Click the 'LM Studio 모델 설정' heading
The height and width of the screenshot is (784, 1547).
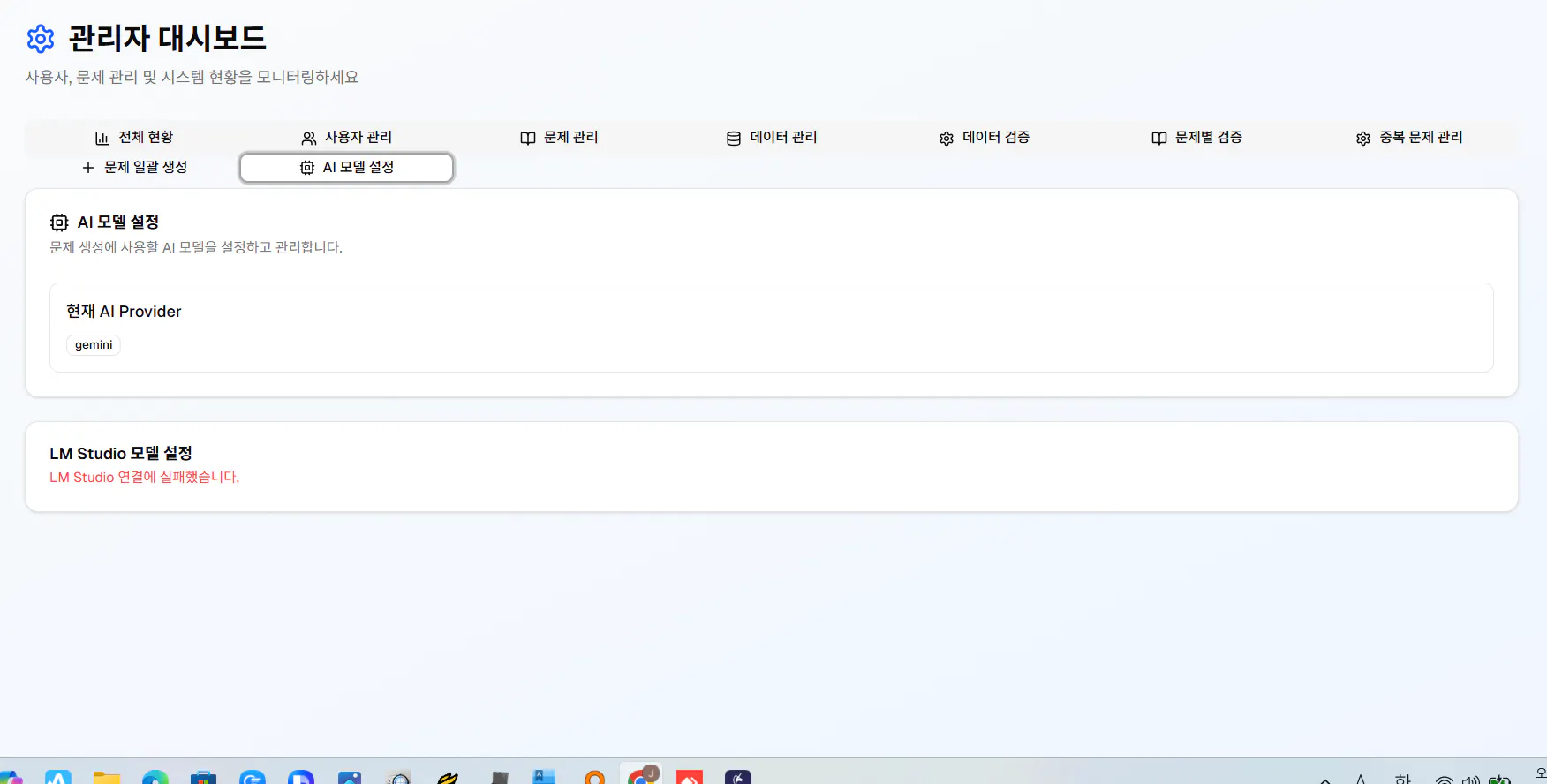click(x=121, y=453)
